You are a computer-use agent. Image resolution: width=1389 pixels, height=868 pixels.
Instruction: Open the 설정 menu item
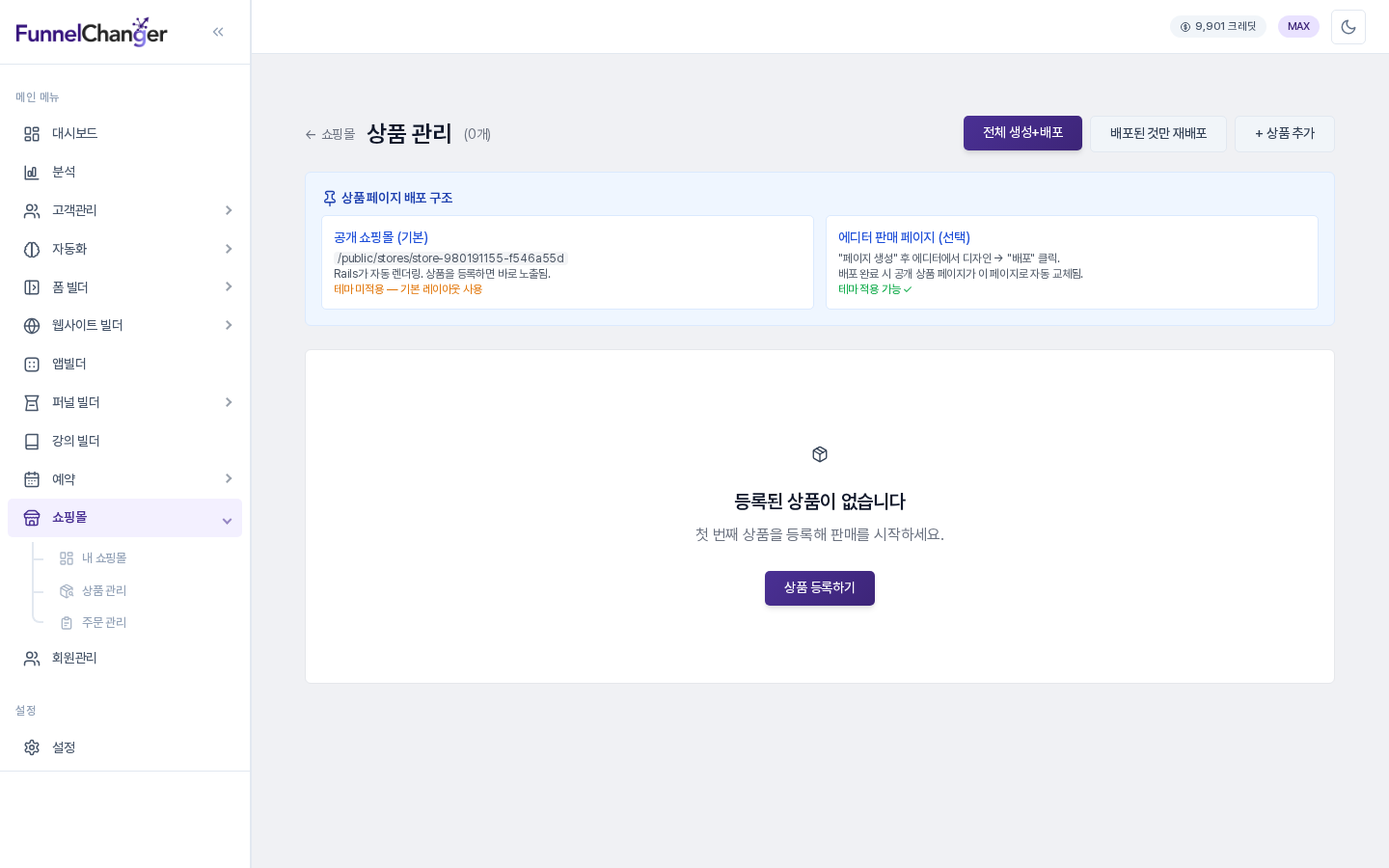(x=124, y=747)
